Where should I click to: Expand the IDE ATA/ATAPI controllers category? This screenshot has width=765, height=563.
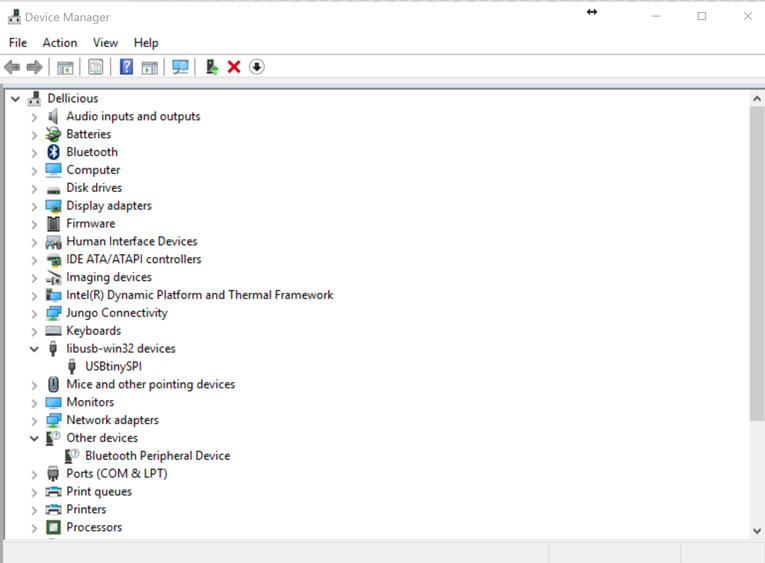pos(34,260)
